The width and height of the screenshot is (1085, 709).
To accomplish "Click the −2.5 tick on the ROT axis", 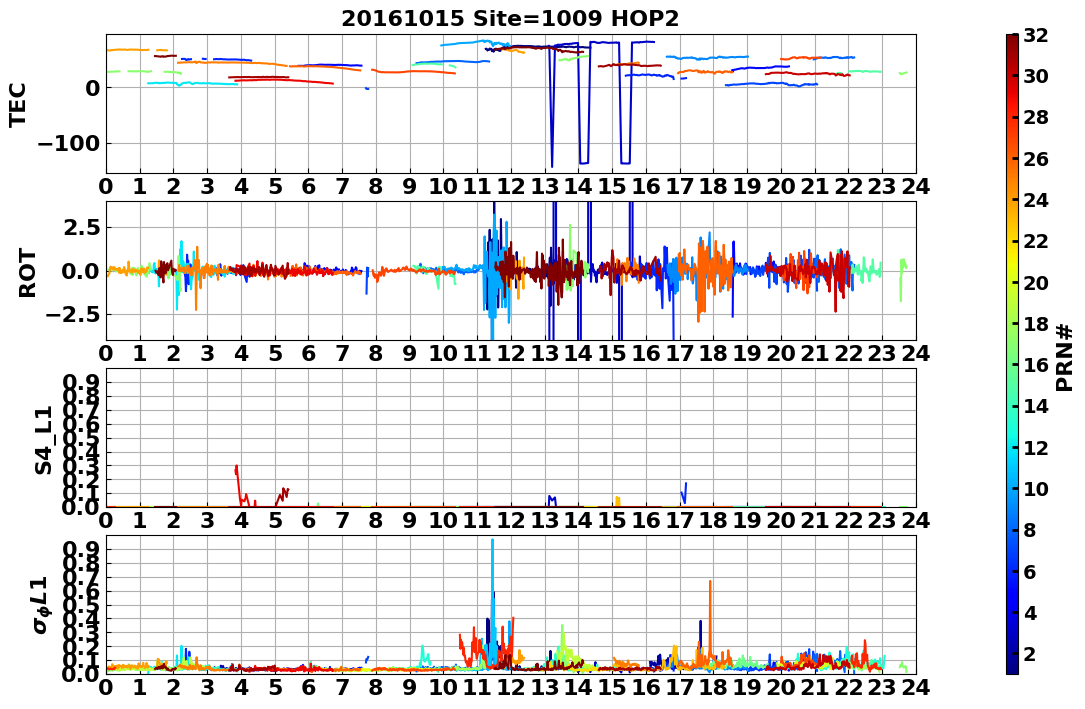I will click(75, 315).
